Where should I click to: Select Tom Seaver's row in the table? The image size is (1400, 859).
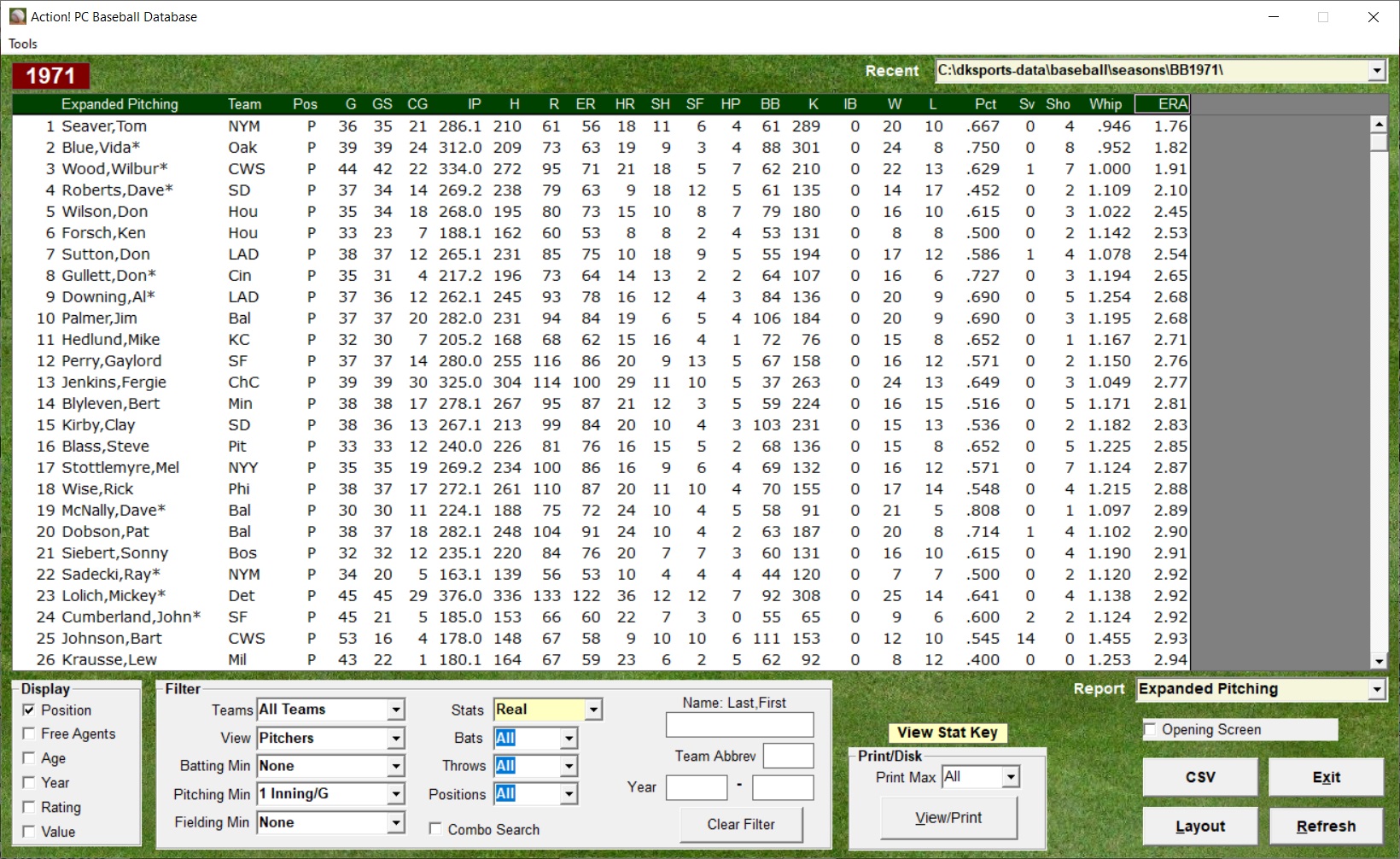(104, 126)
